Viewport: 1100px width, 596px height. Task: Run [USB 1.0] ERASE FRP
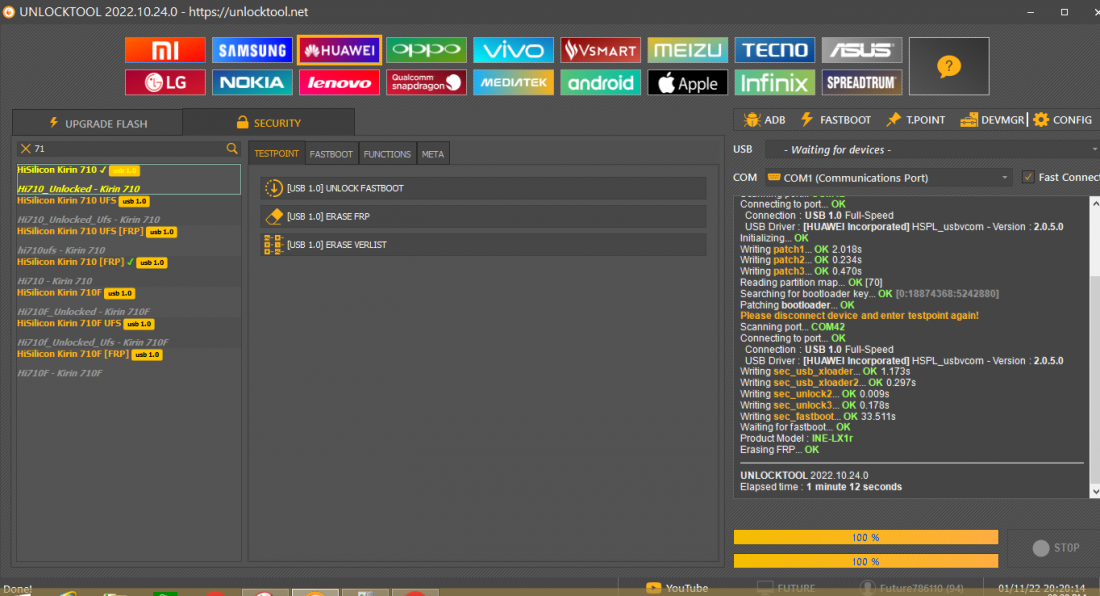[483, 217]
